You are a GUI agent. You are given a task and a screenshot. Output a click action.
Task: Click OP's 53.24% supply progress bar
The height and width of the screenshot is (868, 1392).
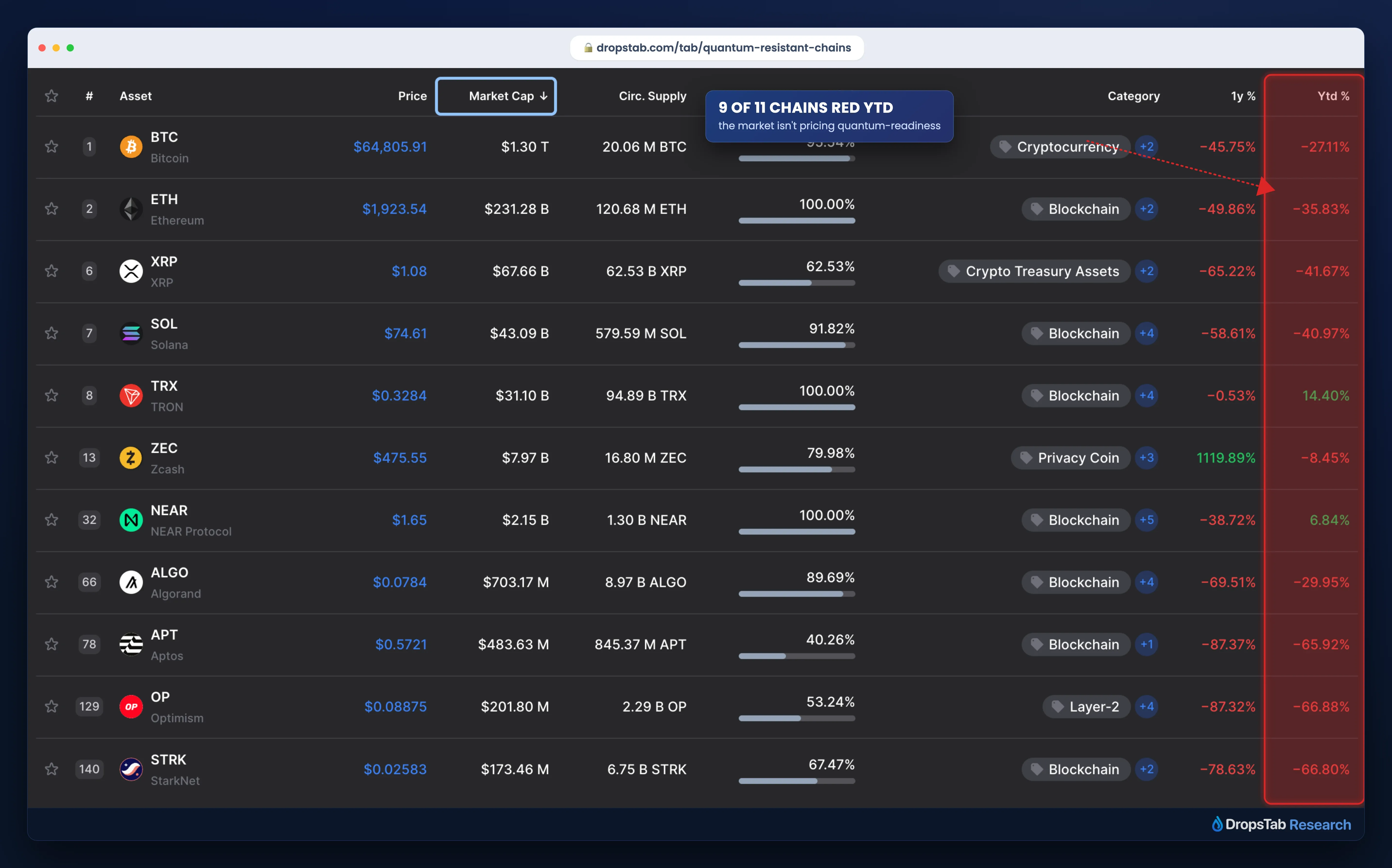[x=797, y=718]
